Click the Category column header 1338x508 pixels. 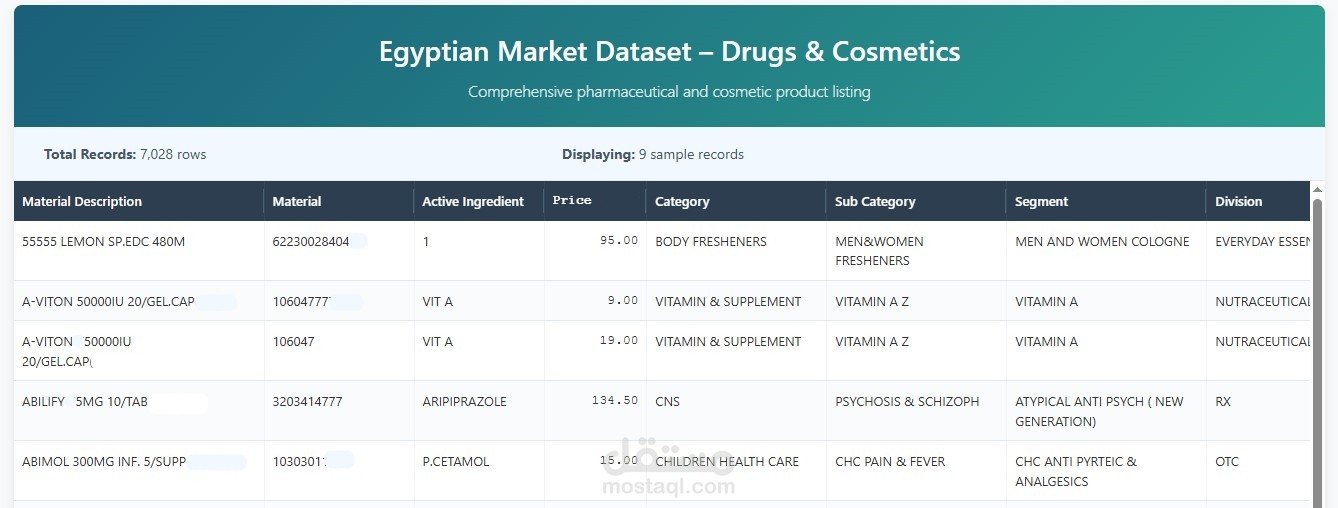[682, 201]
